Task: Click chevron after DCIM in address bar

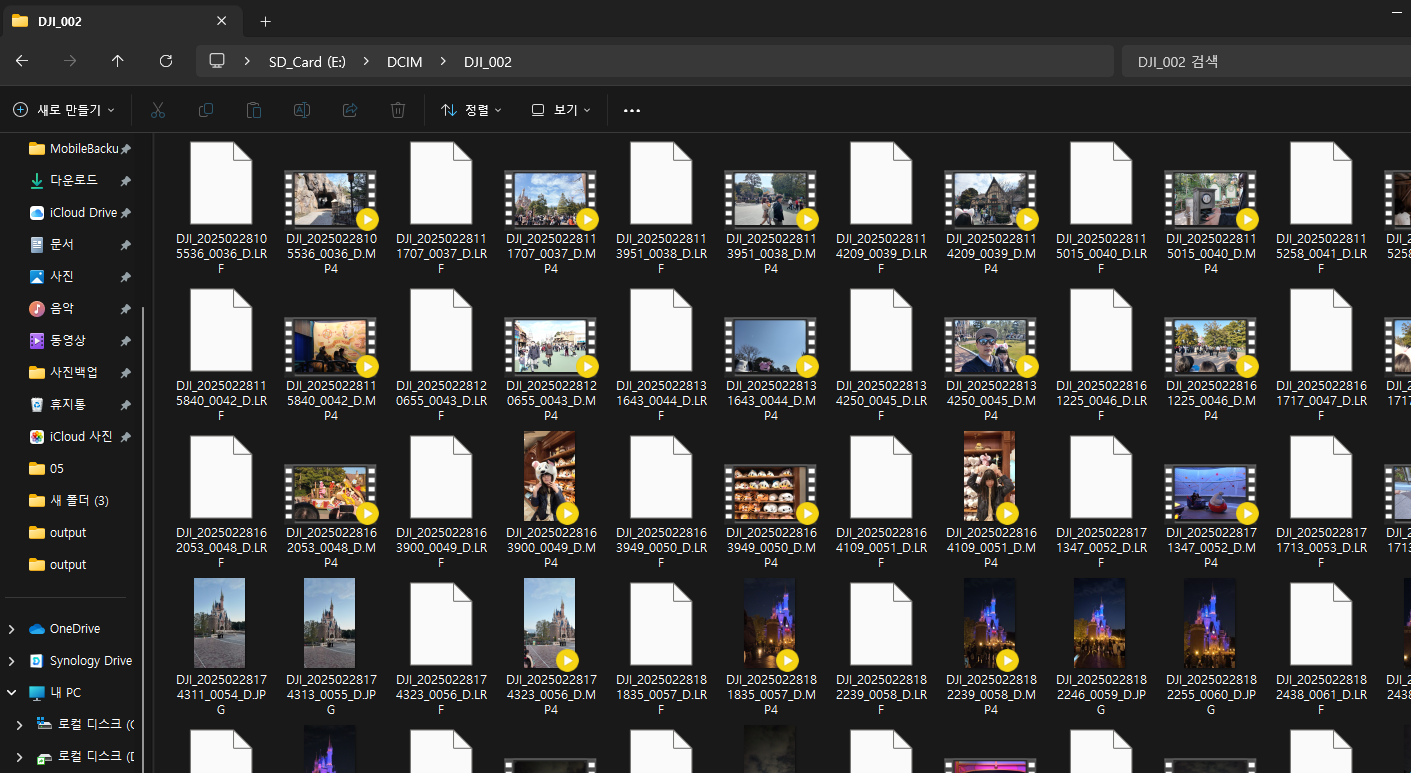Action: [x=443, y=61]
